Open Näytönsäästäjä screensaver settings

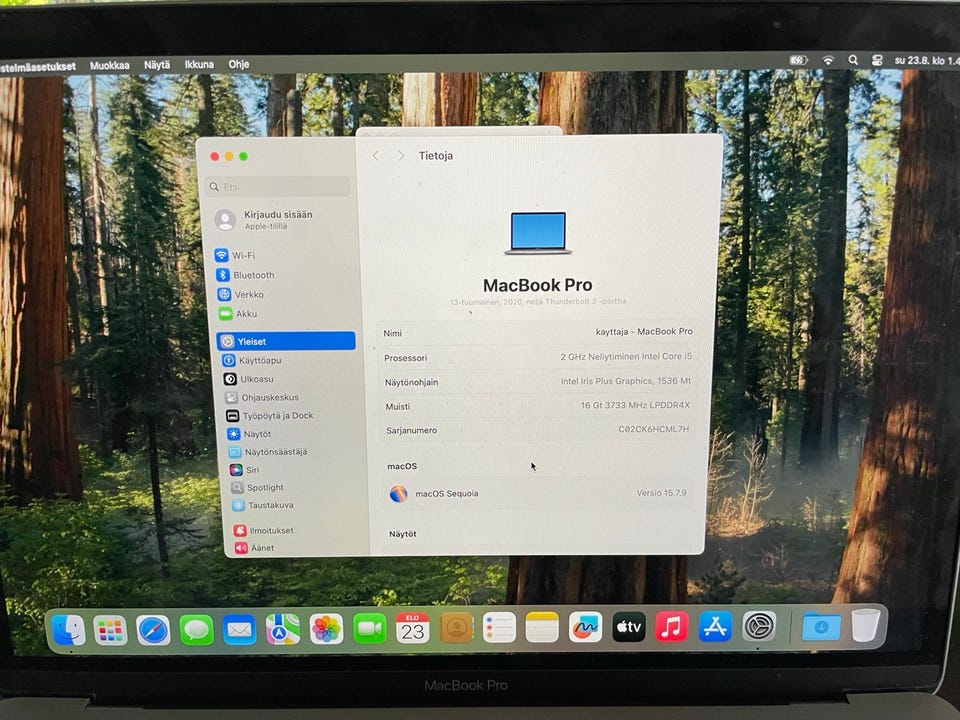coord(268,452)
